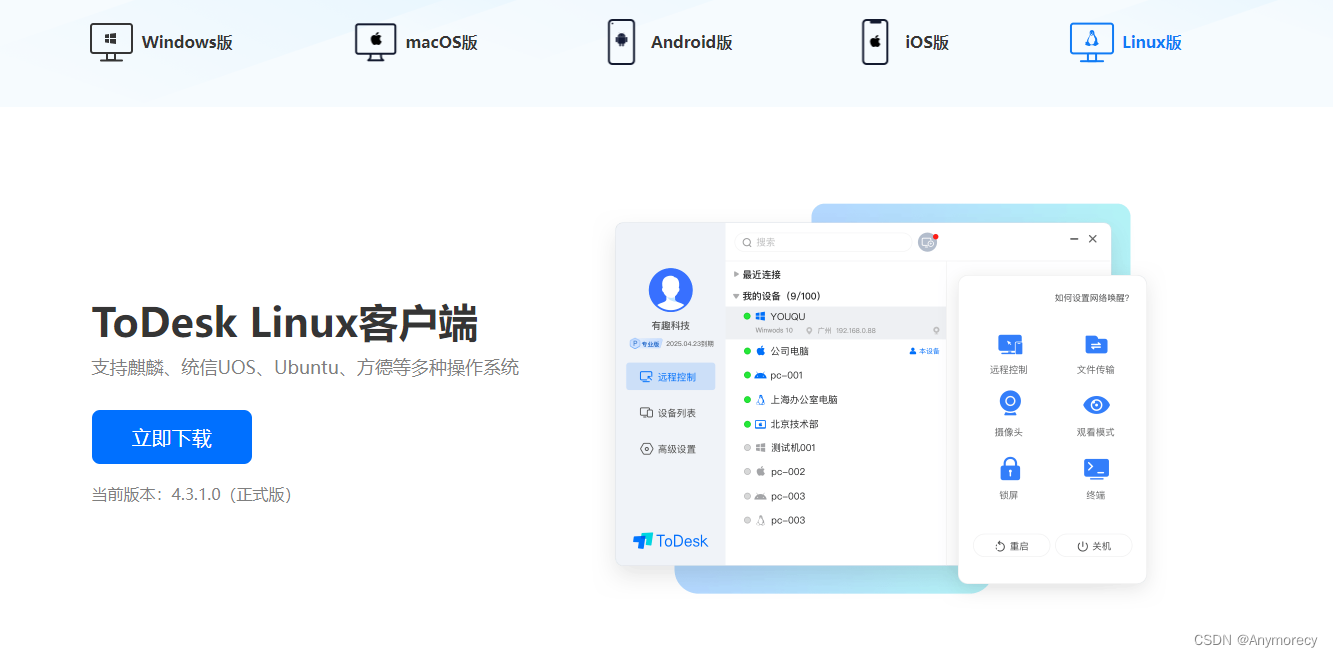Click the Android phone icon in the top tabs
Viewport: 1333px width, 657px height.
coord(621,42)
